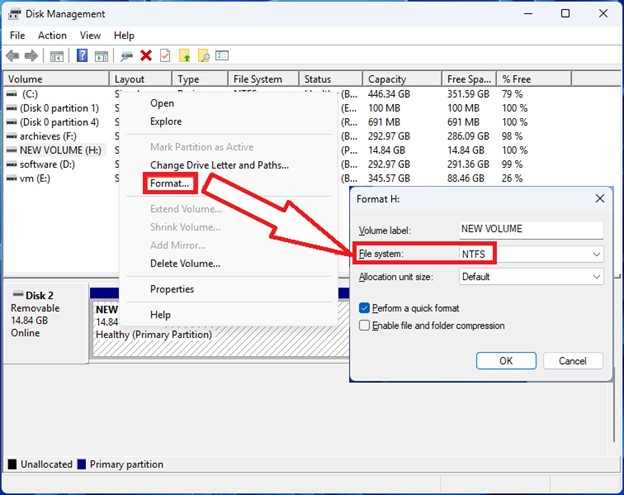Image resolution: width=624 pixels, height=495 pixels.
Task: Sort by the Layout column header
Action: (140, 79)
